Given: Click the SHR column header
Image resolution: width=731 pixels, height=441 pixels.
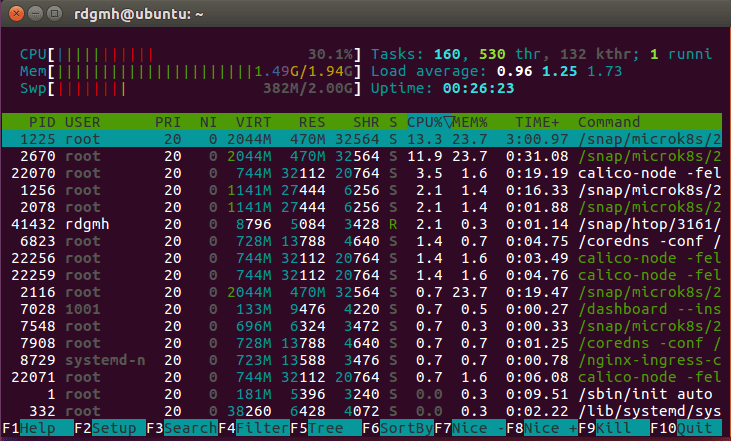Looking at the screenshot, I should point(366,122).
